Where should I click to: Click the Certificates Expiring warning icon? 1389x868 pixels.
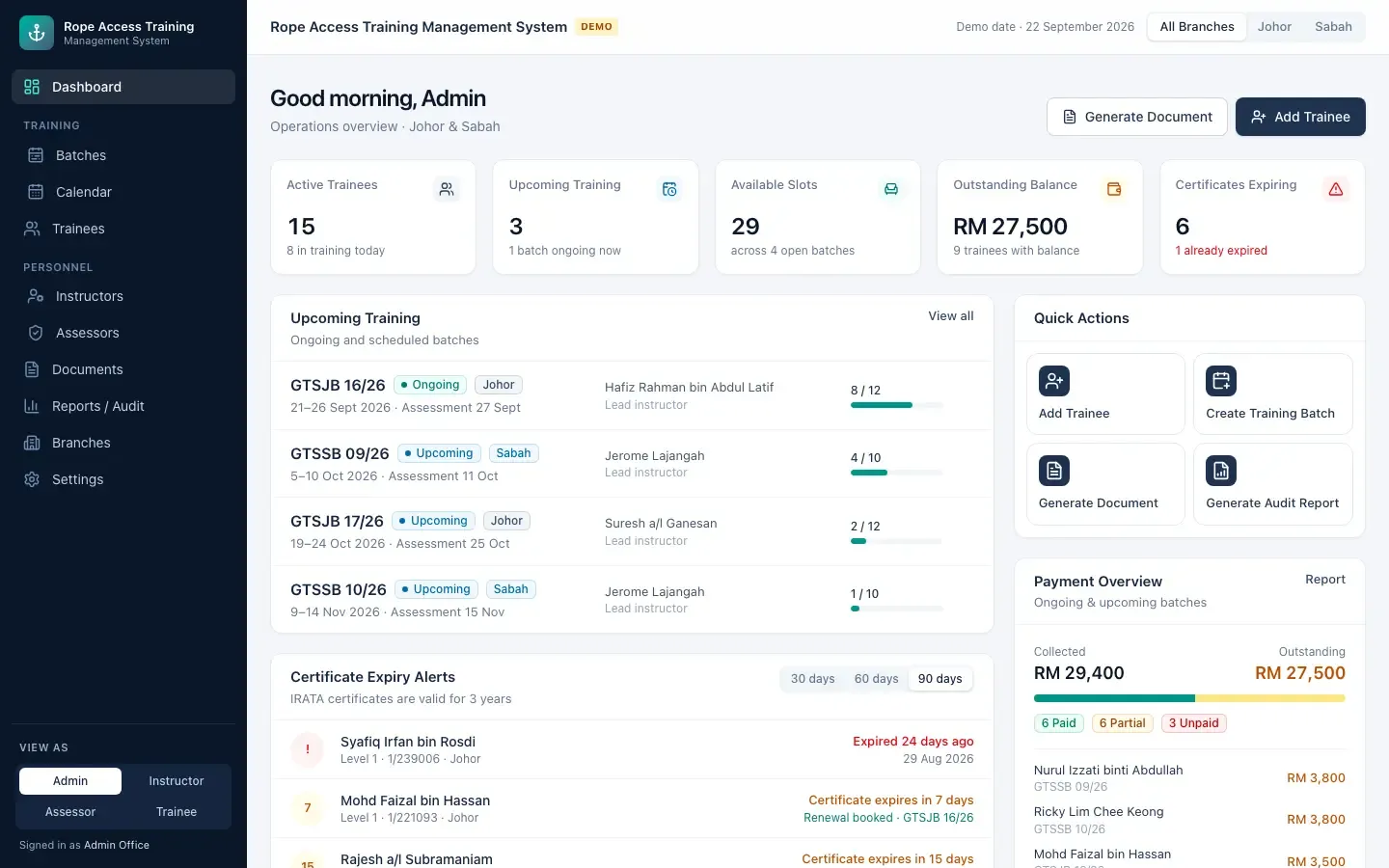coord(1336,190)
